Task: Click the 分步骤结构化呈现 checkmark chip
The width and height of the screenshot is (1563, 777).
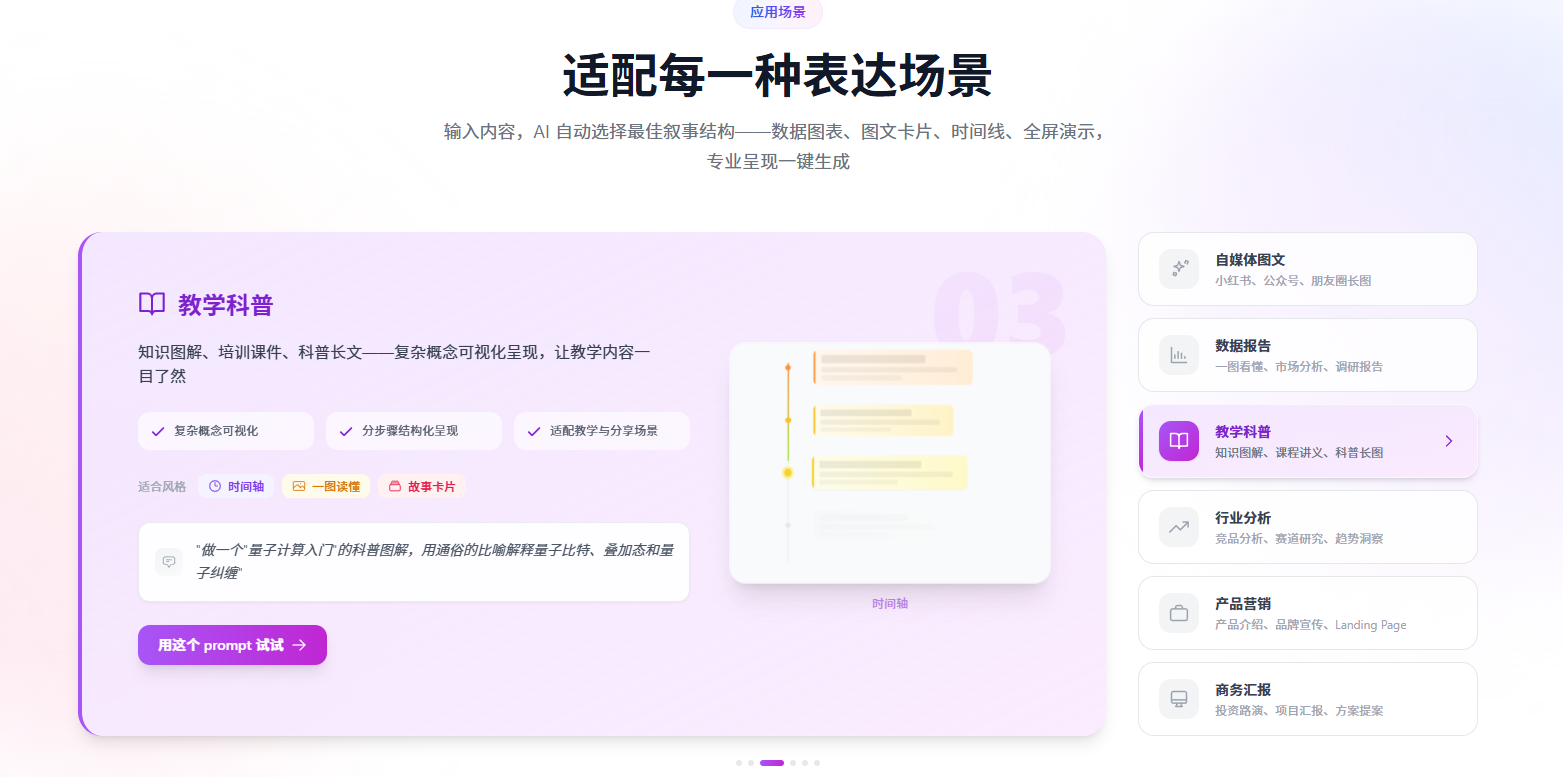Action: (414, 431)
